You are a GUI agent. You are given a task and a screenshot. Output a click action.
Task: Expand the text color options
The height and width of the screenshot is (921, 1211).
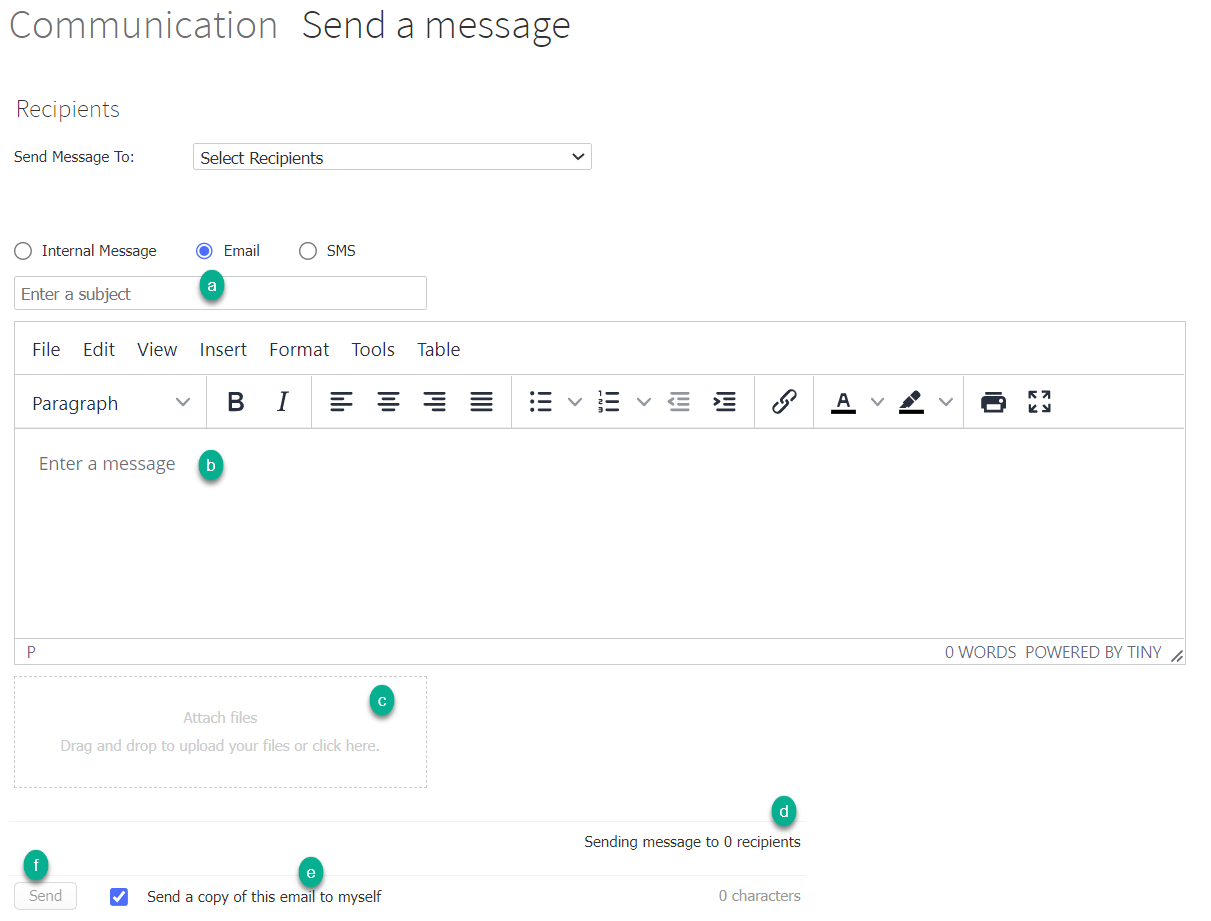point(876,401)
